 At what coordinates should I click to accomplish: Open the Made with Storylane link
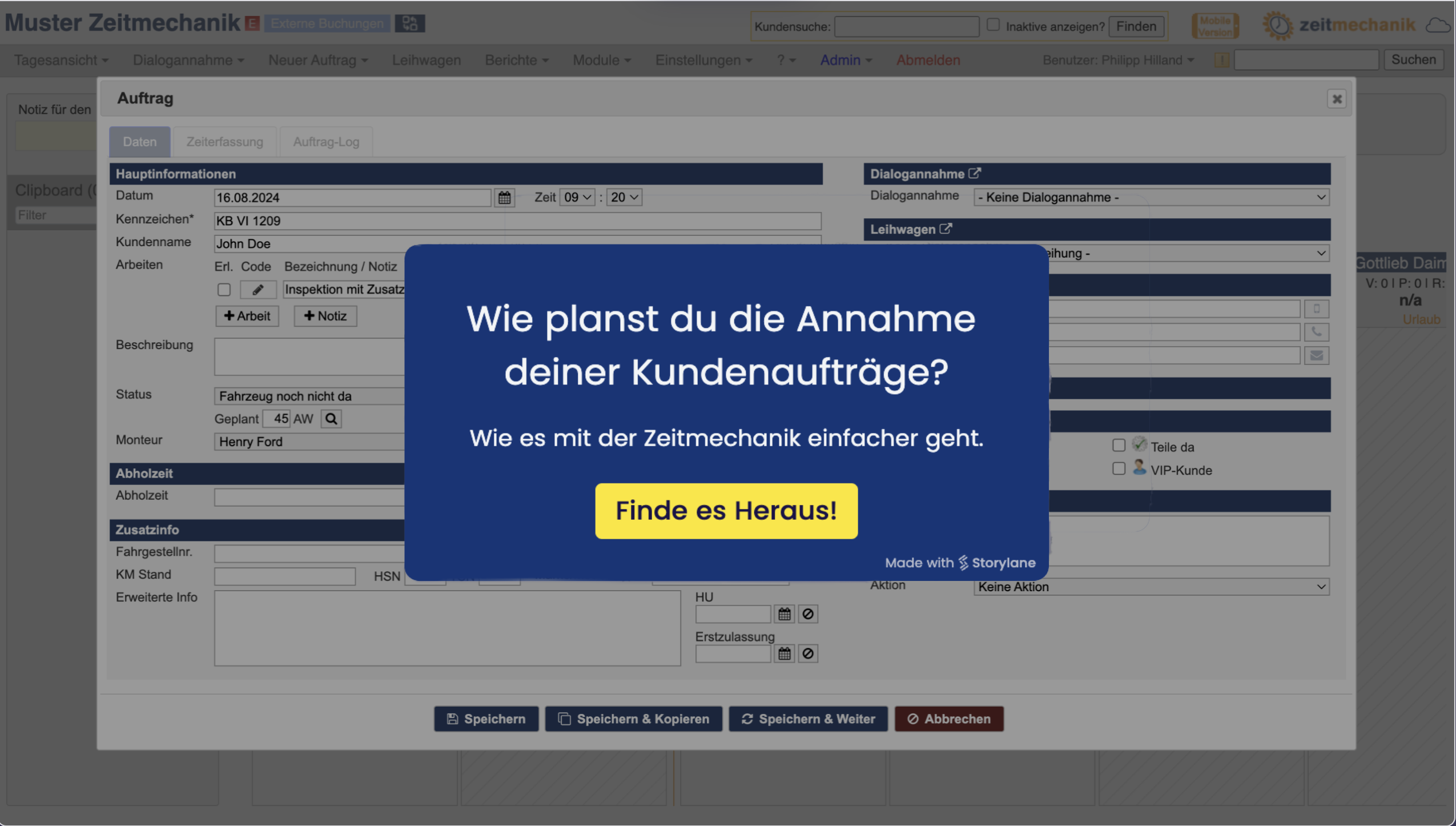[960, 563]
